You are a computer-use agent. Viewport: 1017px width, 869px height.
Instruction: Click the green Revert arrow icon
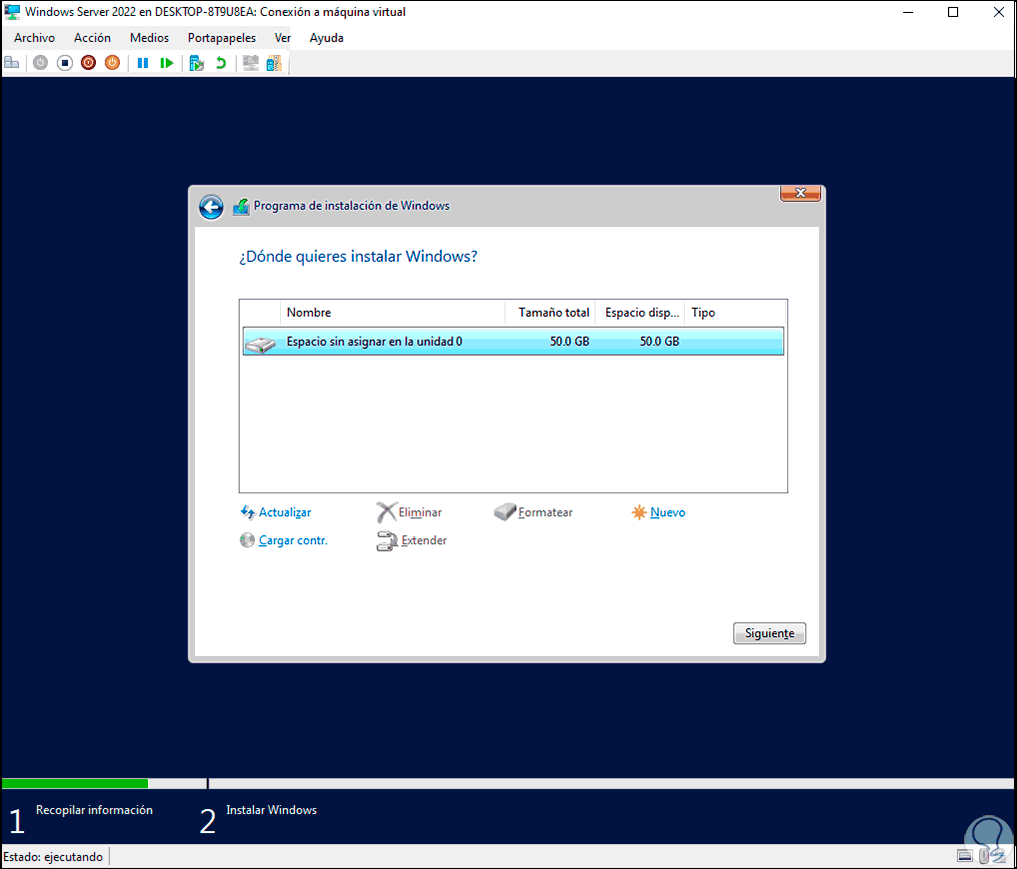tap(221, 63)
